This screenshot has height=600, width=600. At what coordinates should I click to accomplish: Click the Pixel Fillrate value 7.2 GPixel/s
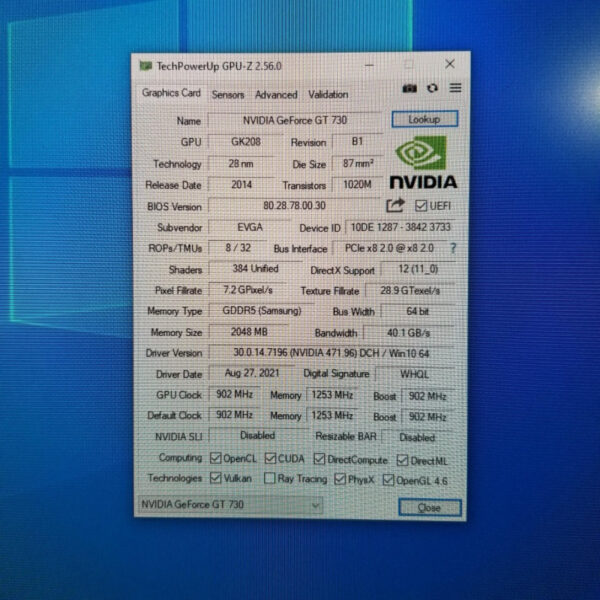[x=248, y=290]
